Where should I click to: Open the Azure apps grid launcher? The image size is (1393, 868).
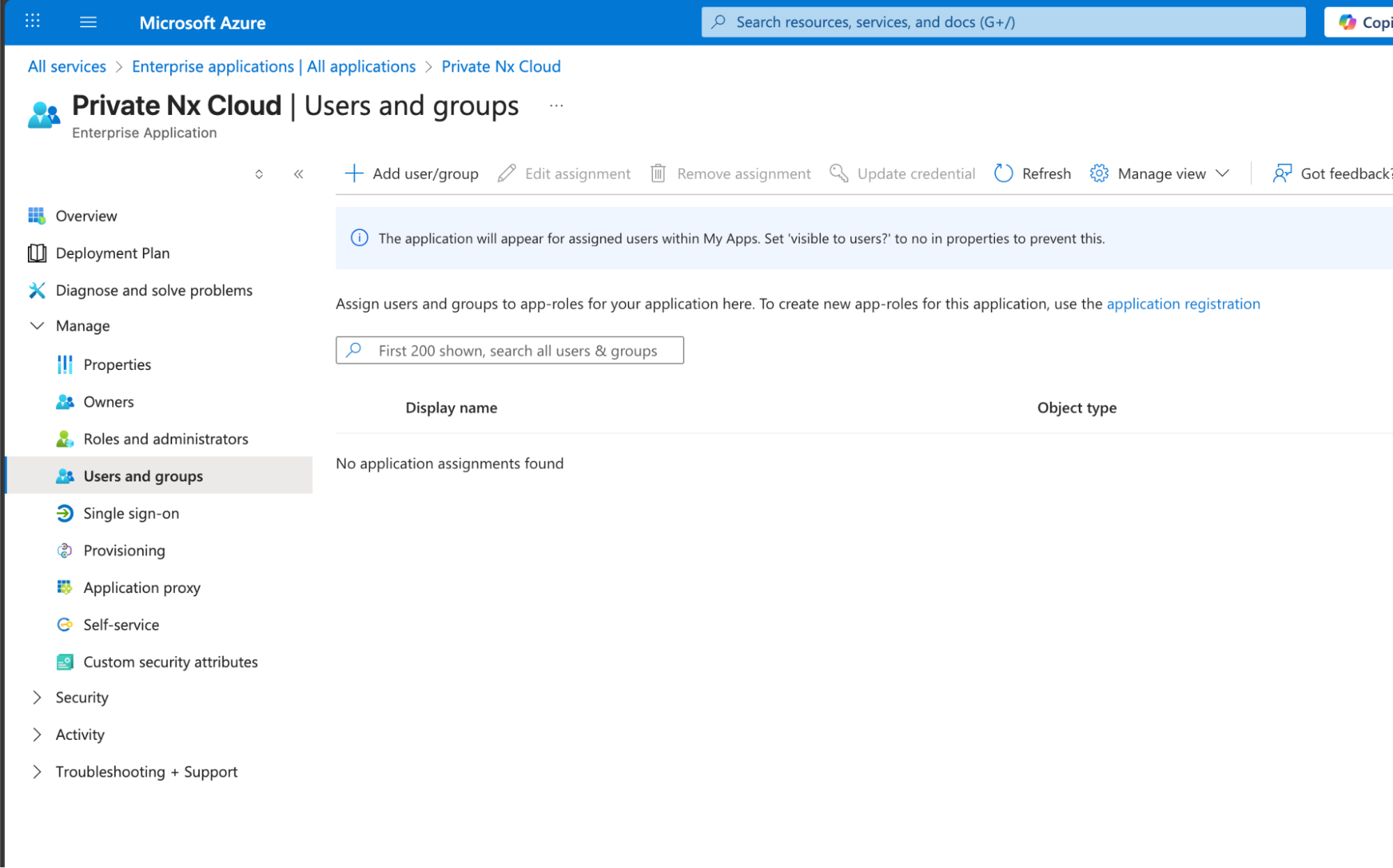(x=32, y=22)
